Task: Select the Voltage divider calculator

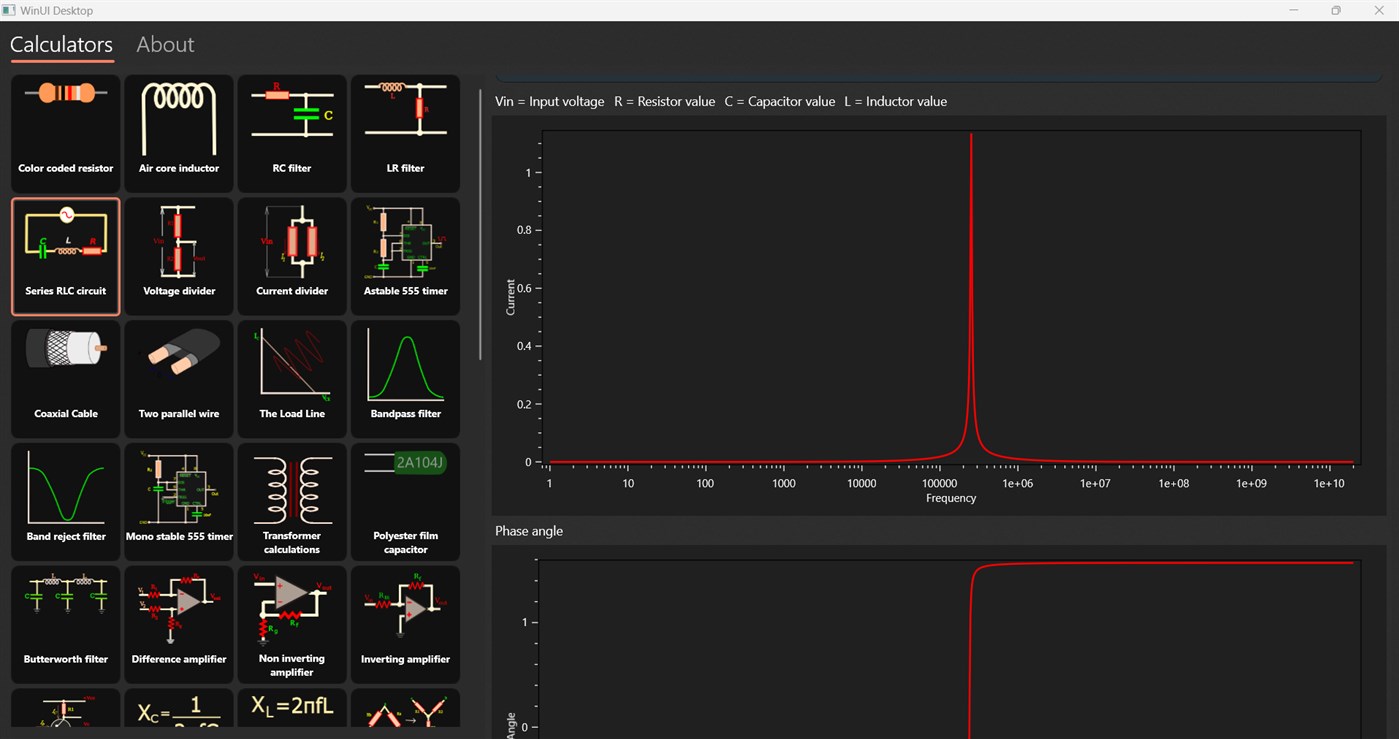Action: (x=178, y=256)
